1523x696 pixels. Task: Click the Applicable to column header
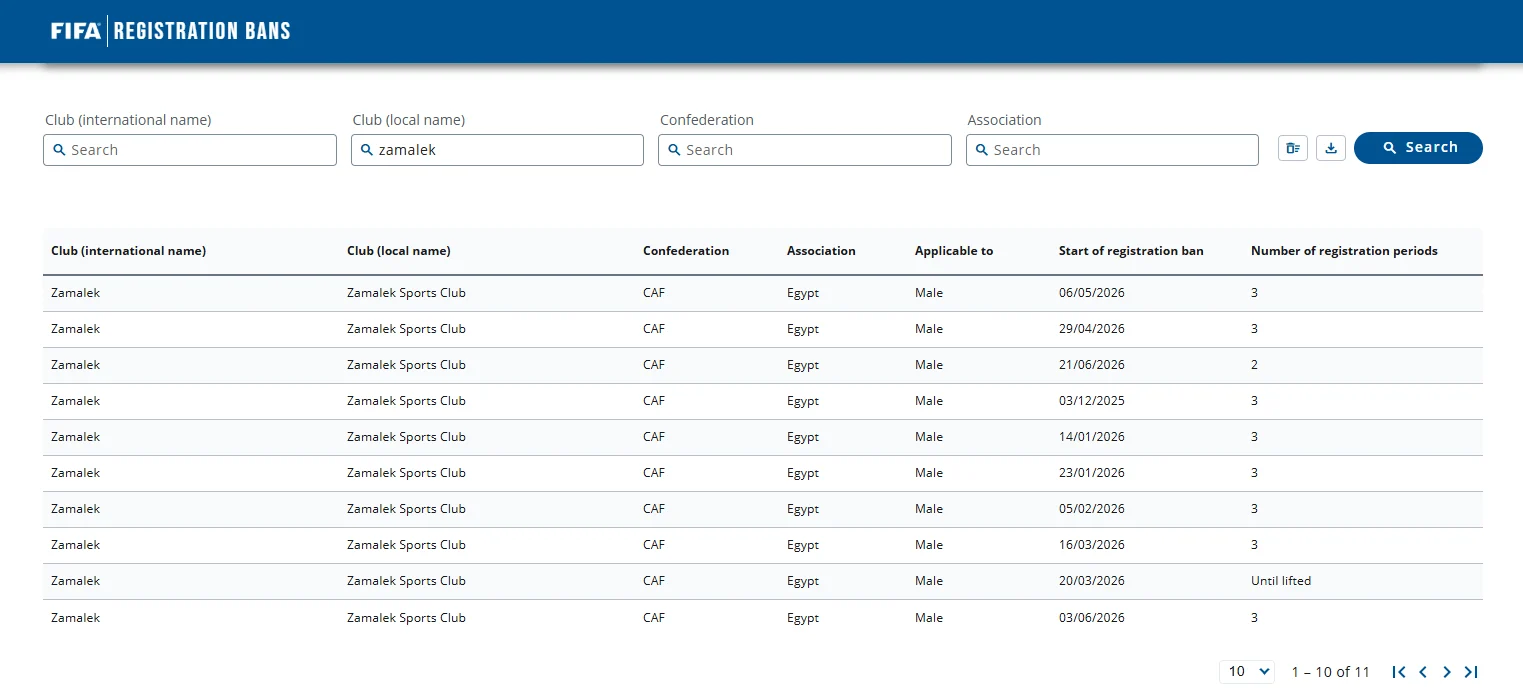954,251
